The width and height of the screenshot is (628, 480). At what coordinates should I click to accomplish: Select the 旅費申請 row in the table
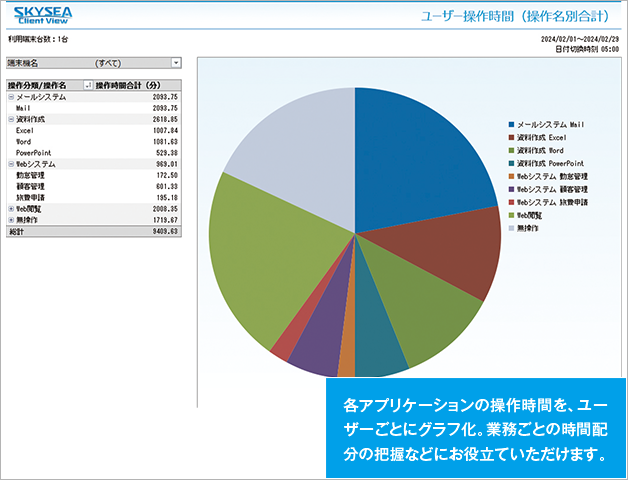pos(94,198)
